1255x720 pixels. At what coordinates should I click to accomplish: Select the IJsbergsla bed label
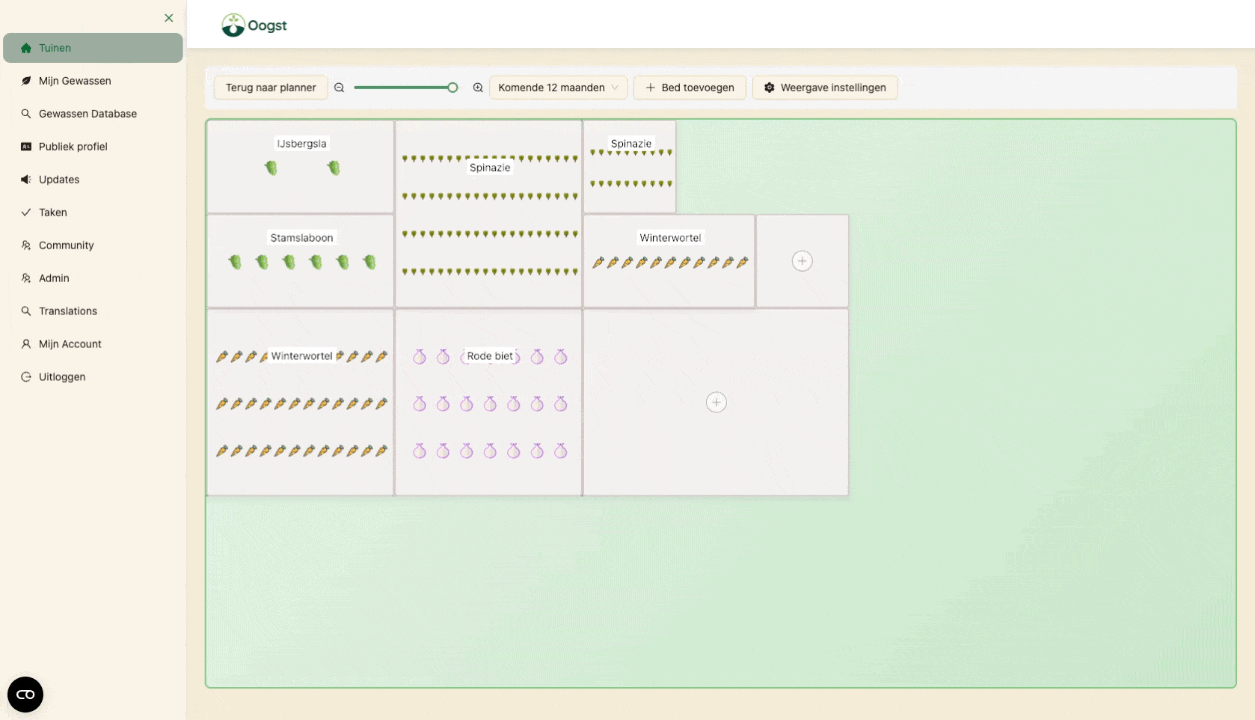point(302,144)
